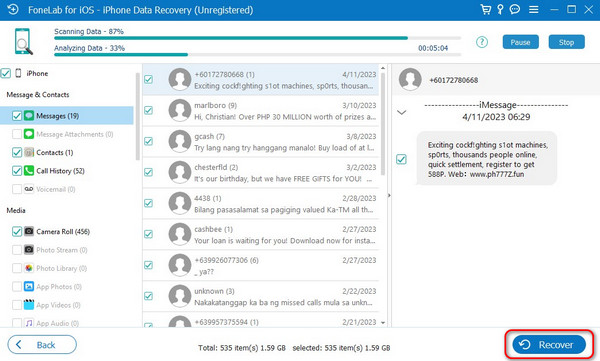Click the register key icon
Screen dimensions: 600x361
[x=500, y=10]
